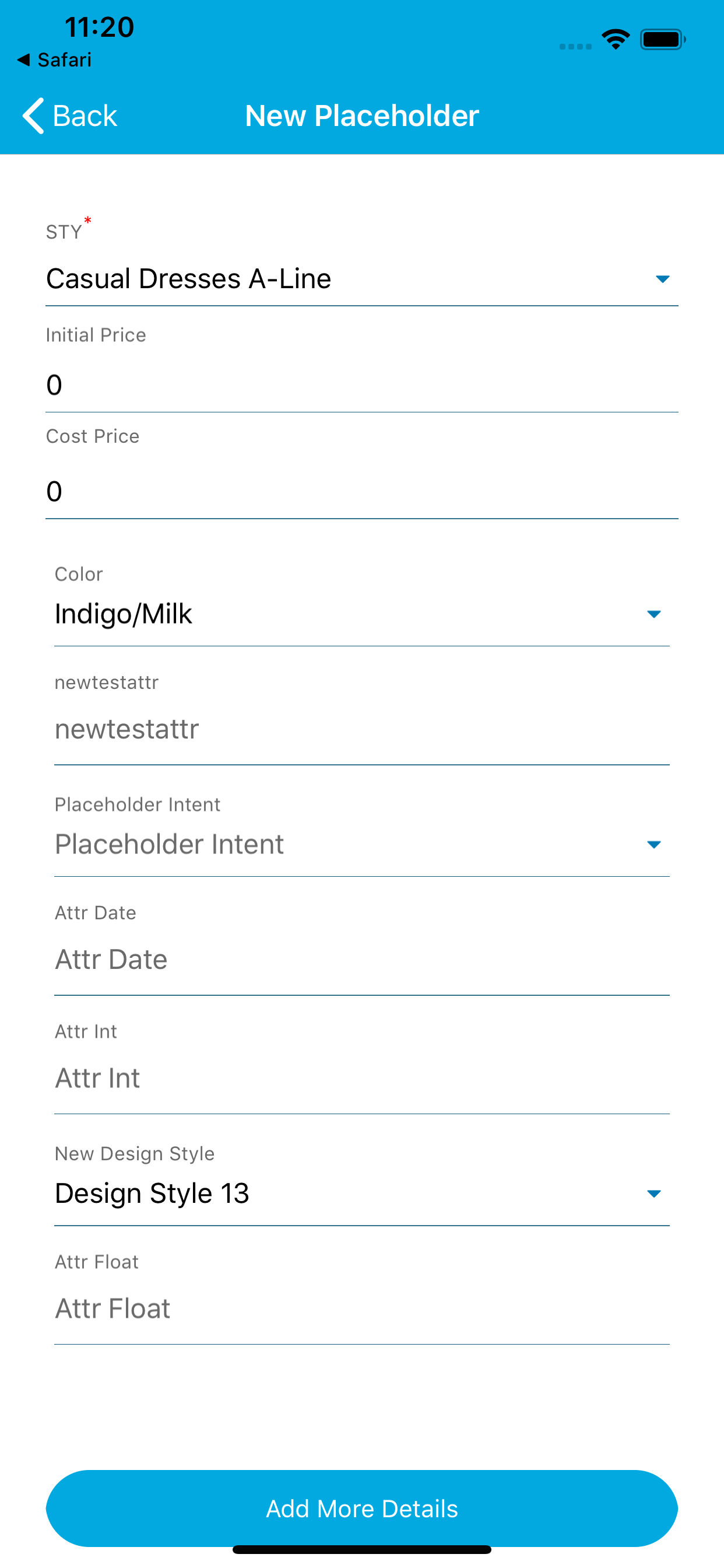Image resolution: width=724 pixels, height=1568 pixels.
Task: Click the Attr Int input field
Action: [361, 1078]
